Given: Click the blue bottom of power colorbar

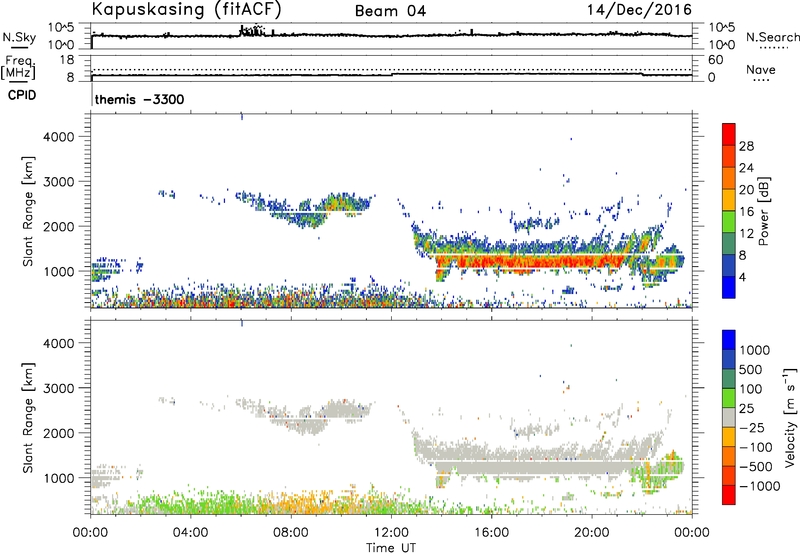Looking at the screenshot, I should point(729,287).
